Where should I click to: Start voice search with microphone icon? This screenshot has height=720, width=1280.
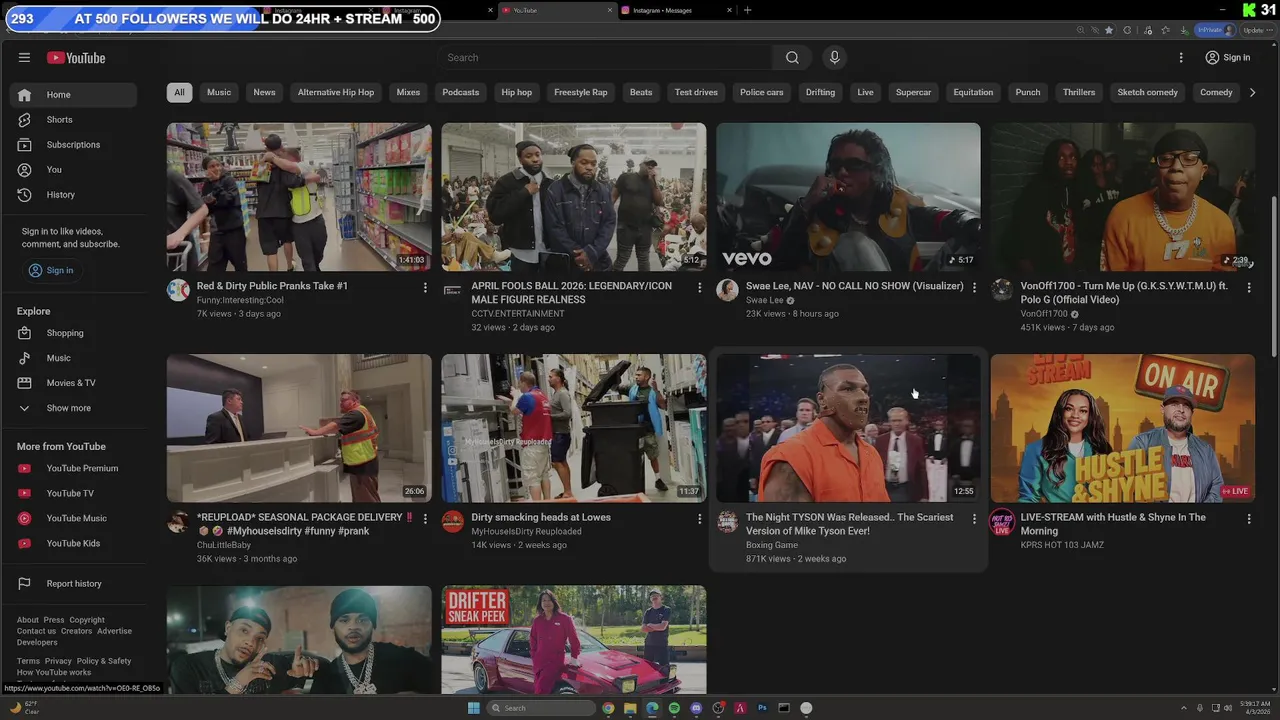(x=834, y=58)
